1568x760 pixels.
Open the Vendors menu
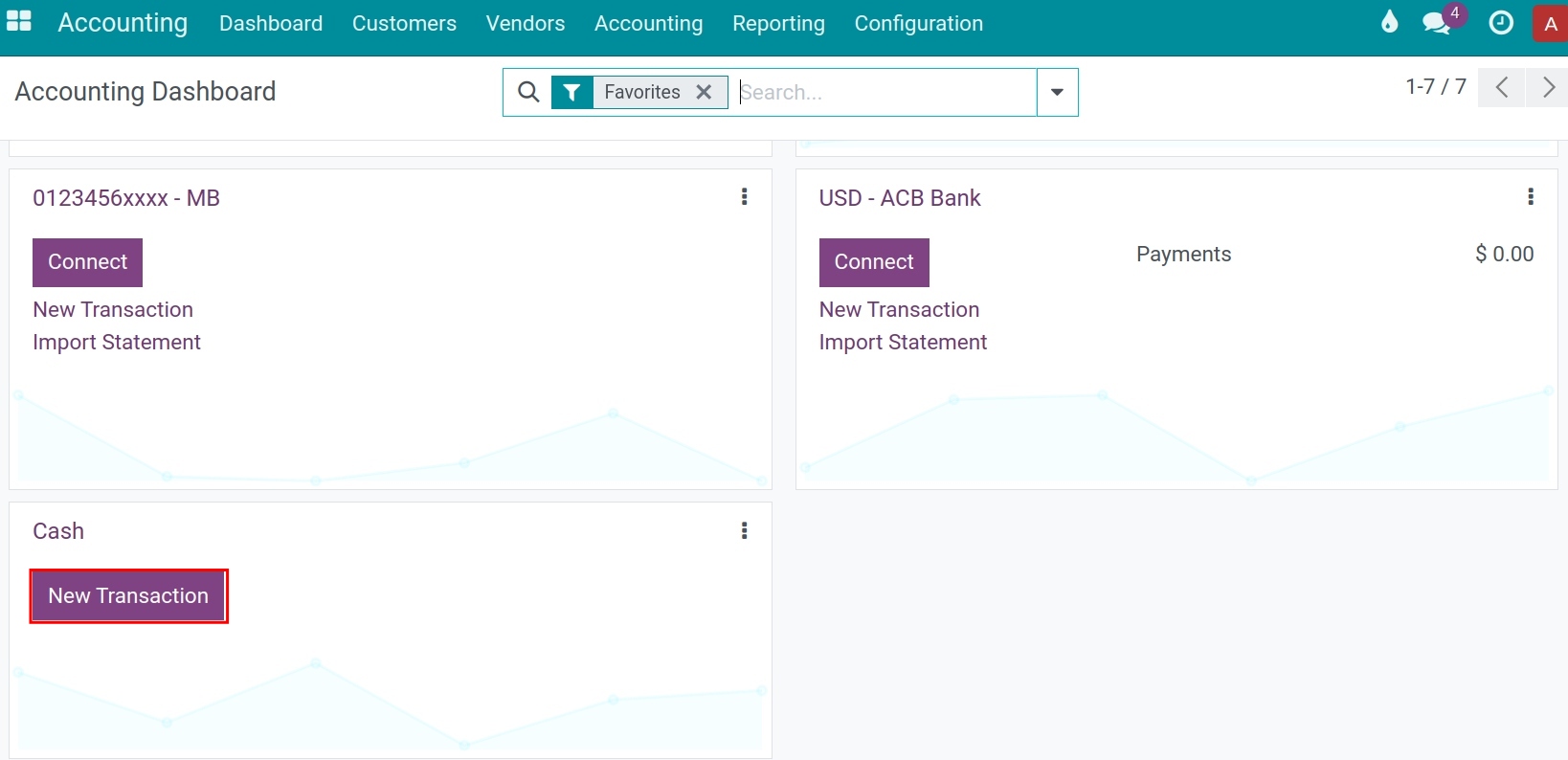point(526,23)
